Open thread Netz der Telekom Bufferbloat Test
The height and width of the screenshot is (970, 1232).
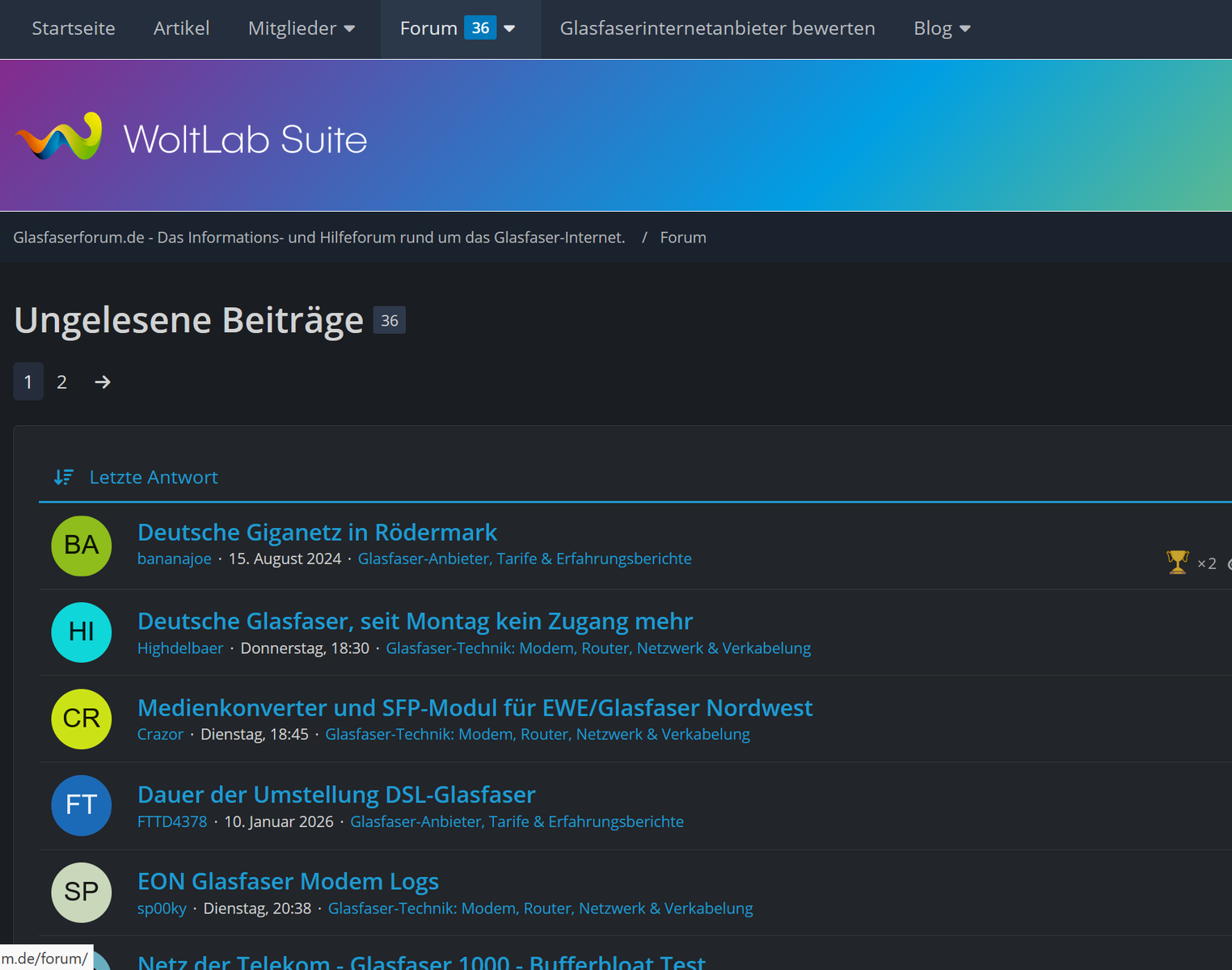click(421, 962)
